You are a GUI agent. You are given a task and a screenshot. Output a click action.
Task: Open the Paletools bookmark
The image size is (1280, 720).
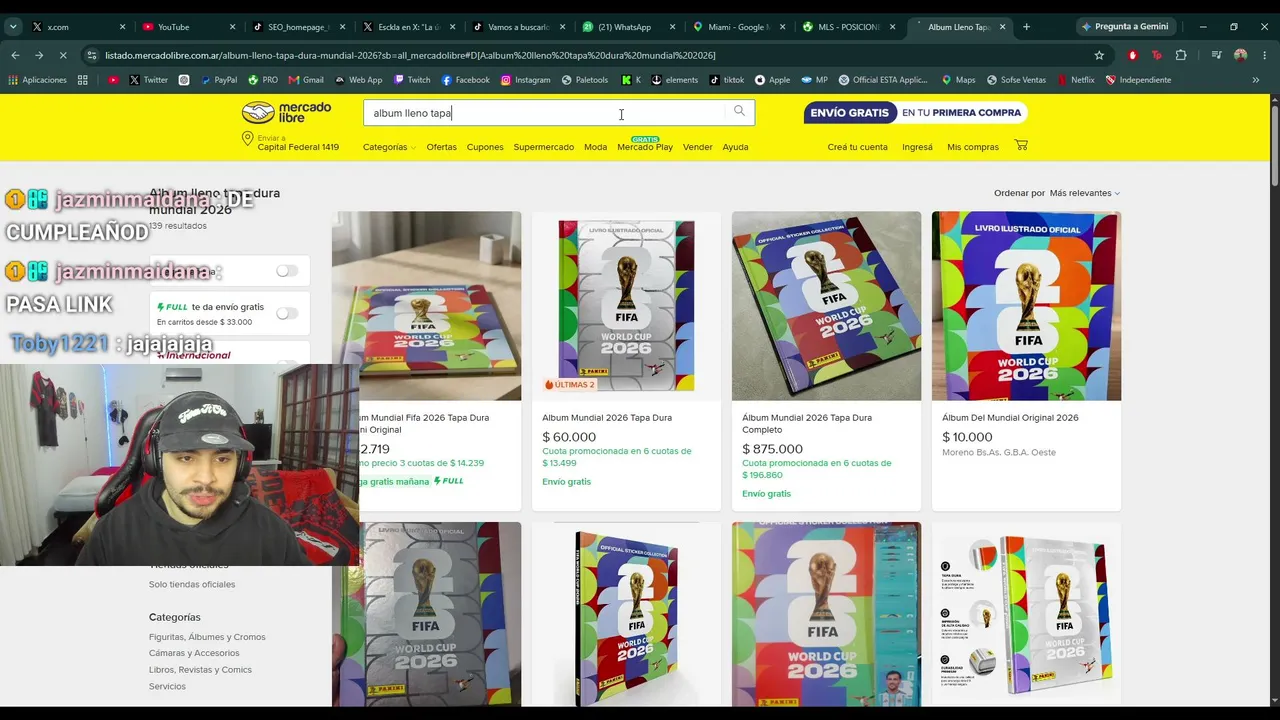tap(585, 80)
